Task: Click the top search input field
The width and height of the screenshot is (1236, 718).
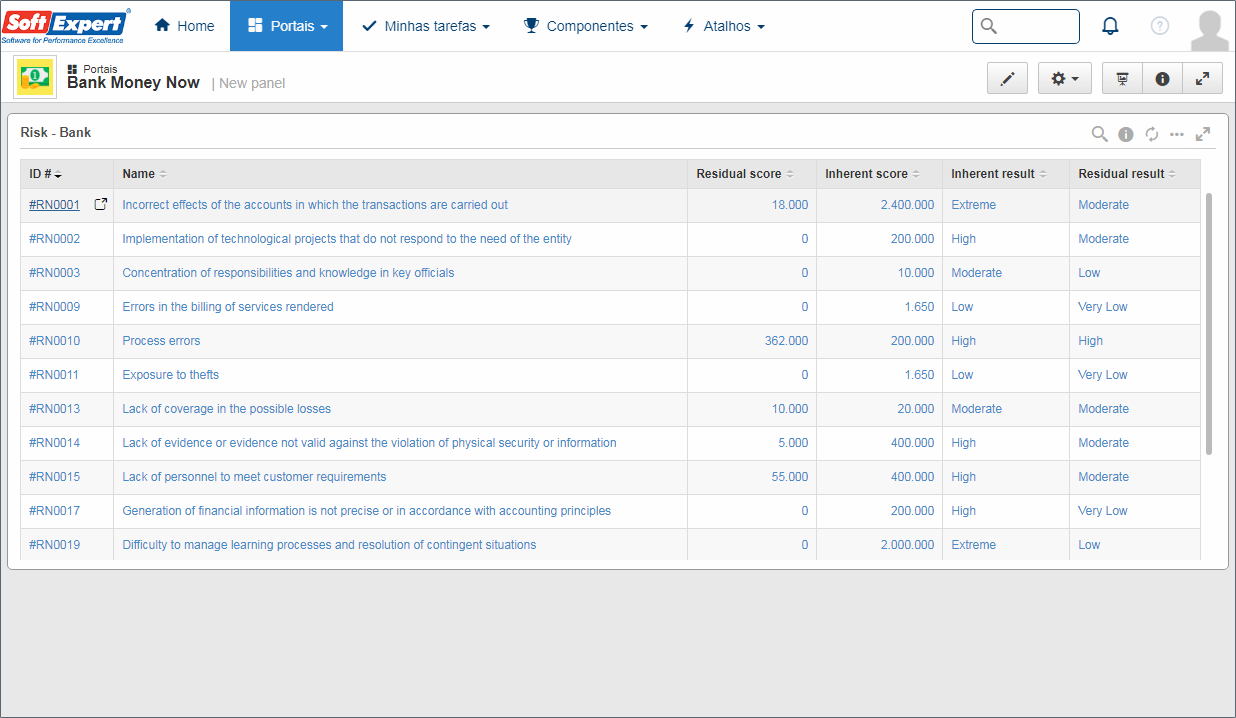Action: coord(1026,26)
